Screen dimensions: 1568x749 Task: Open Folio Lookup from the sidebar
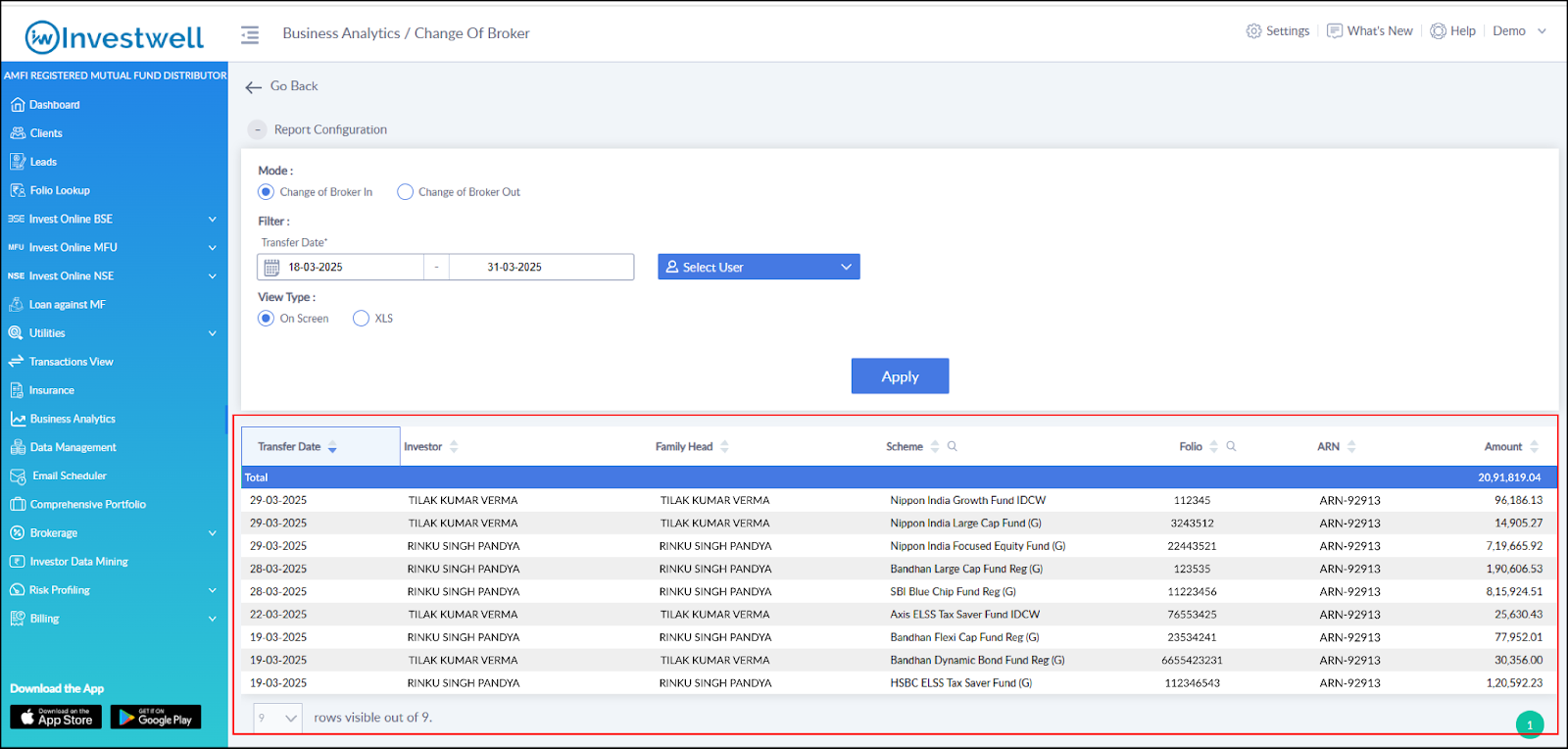pyautogui.click(x=60, y=190)
